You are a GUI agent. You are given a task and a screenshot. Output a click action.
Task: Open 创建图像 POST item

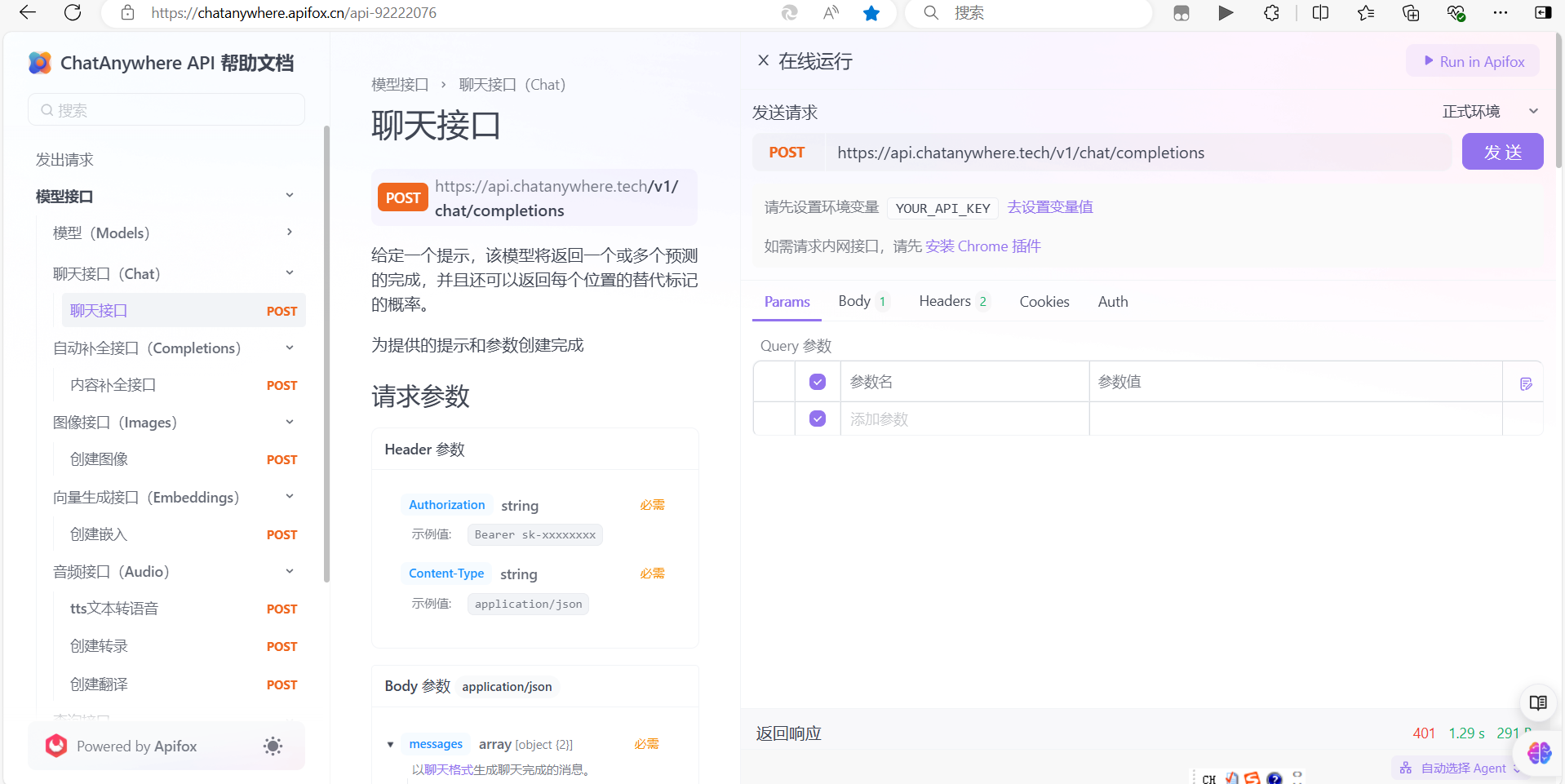point(184,459)
